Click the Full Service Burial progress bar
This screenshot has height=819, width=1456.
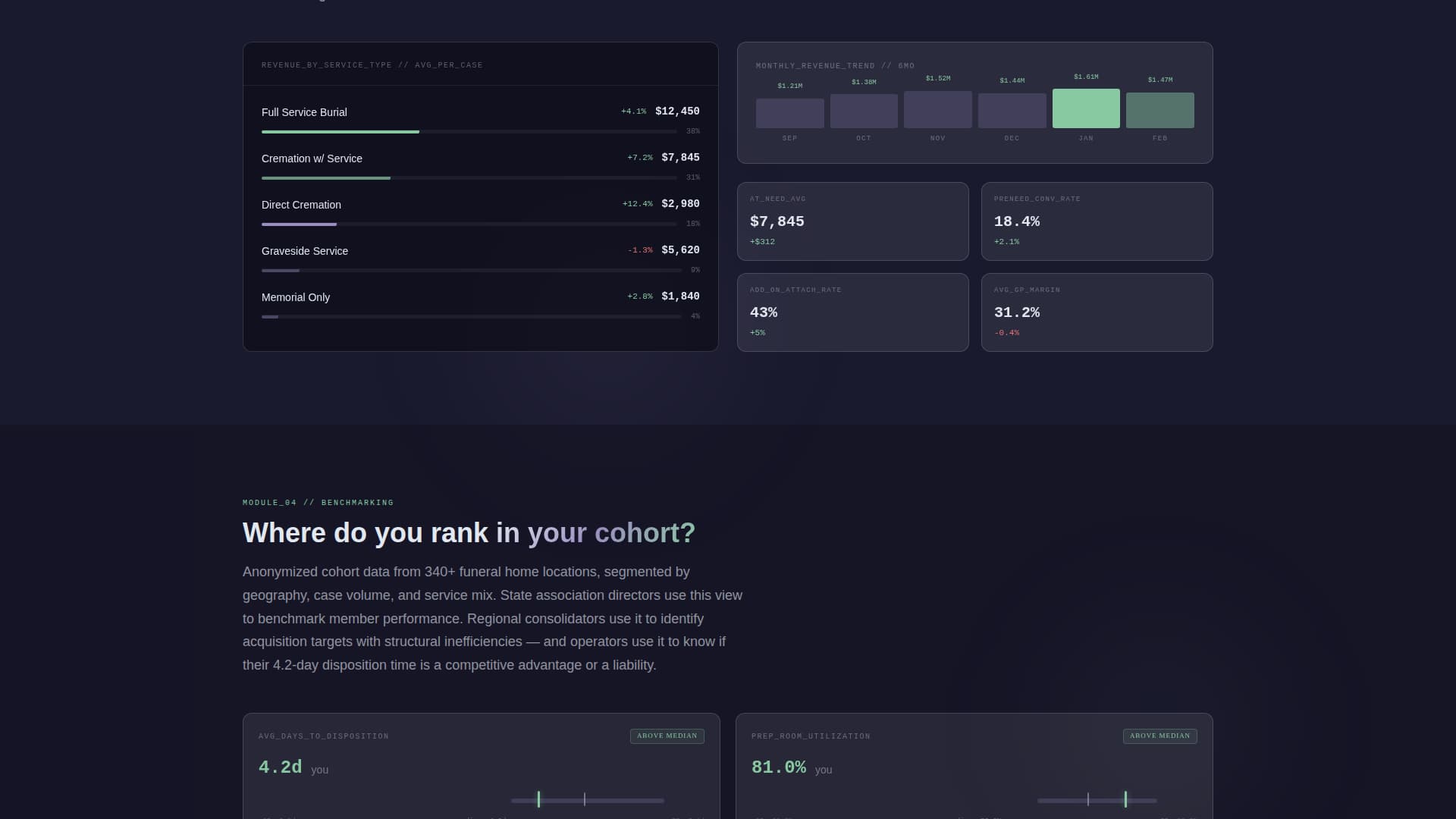coord(469,132)
